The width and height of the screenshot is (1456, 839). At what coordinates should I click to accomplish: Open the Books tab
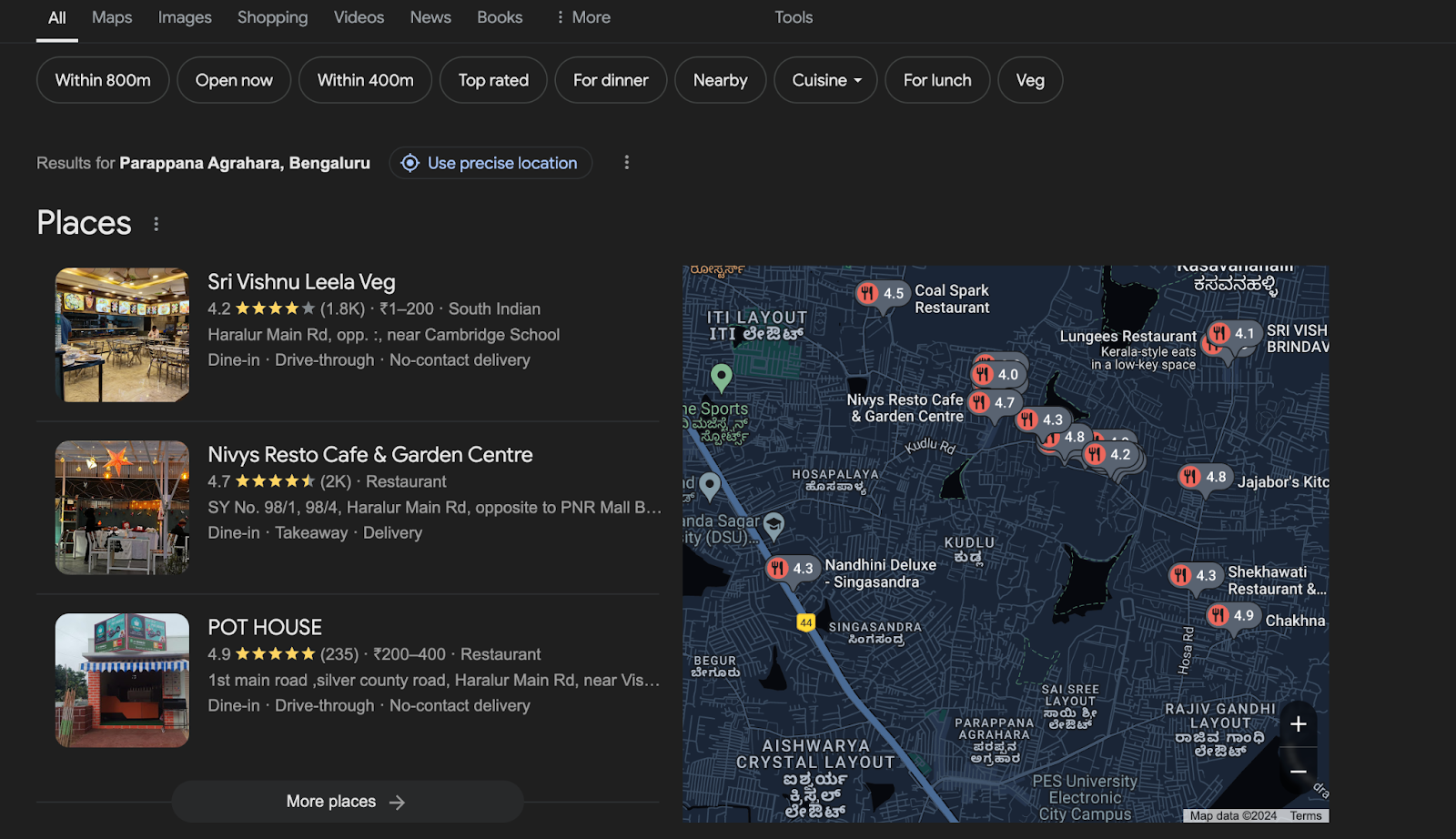point(500,17)
